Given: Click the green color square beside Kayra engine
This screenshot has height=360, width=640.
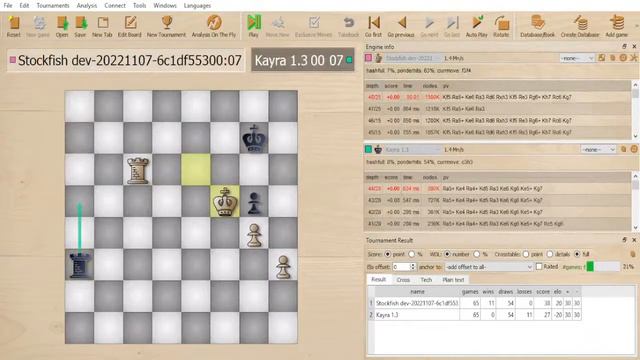Looking at the screenshot, I should click(368, 149).
